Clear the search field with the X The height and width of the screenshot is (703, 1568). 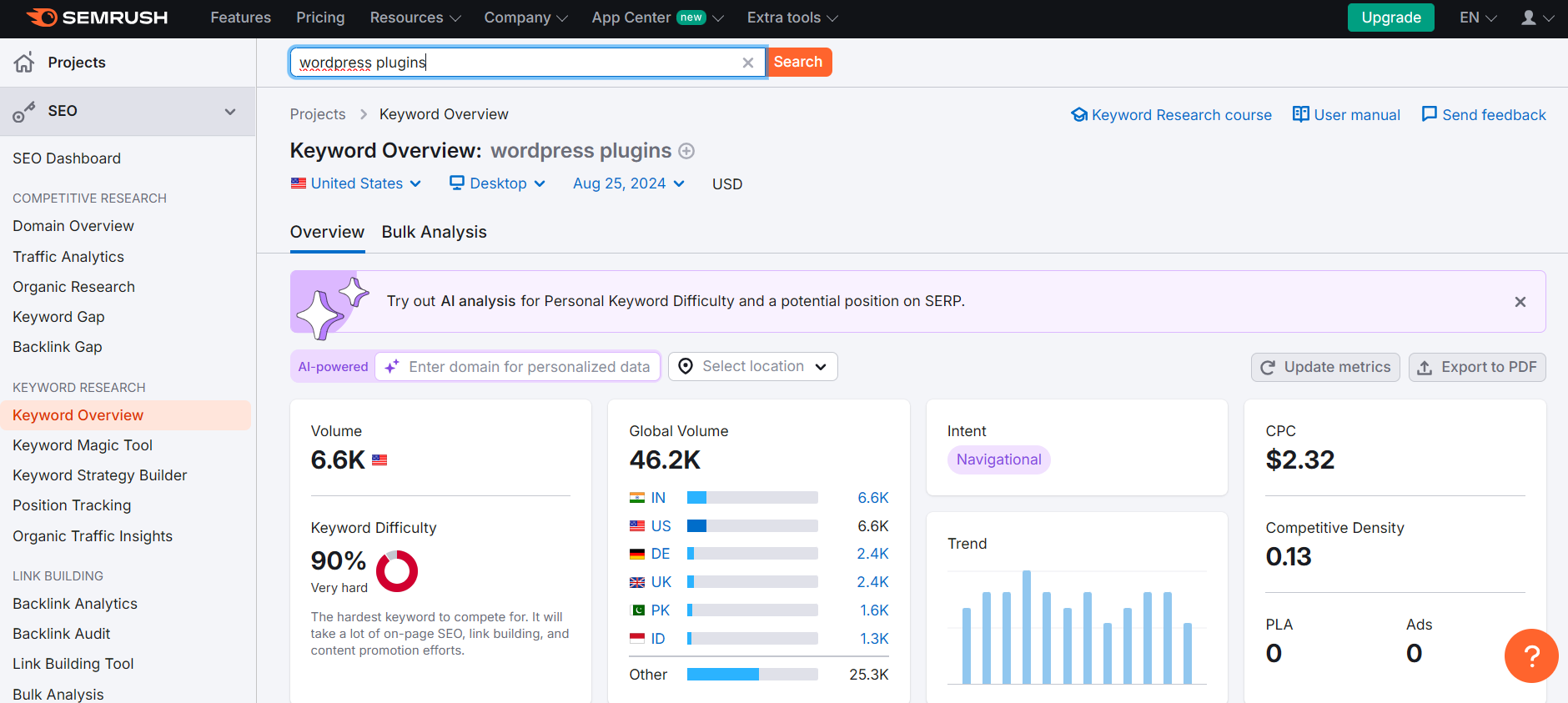pos(748,63)
